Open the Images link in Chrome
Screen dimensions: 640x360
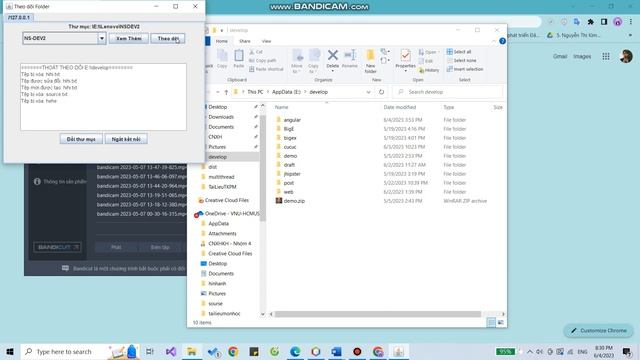pos(582,56)
